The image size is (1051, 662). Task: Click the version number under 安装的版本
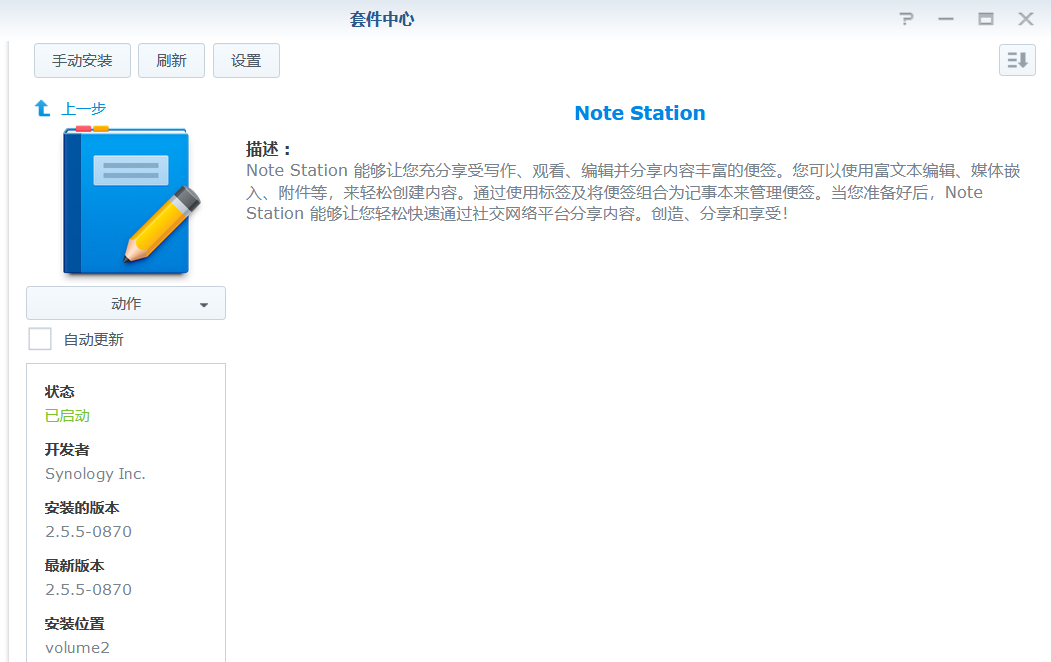88,532
